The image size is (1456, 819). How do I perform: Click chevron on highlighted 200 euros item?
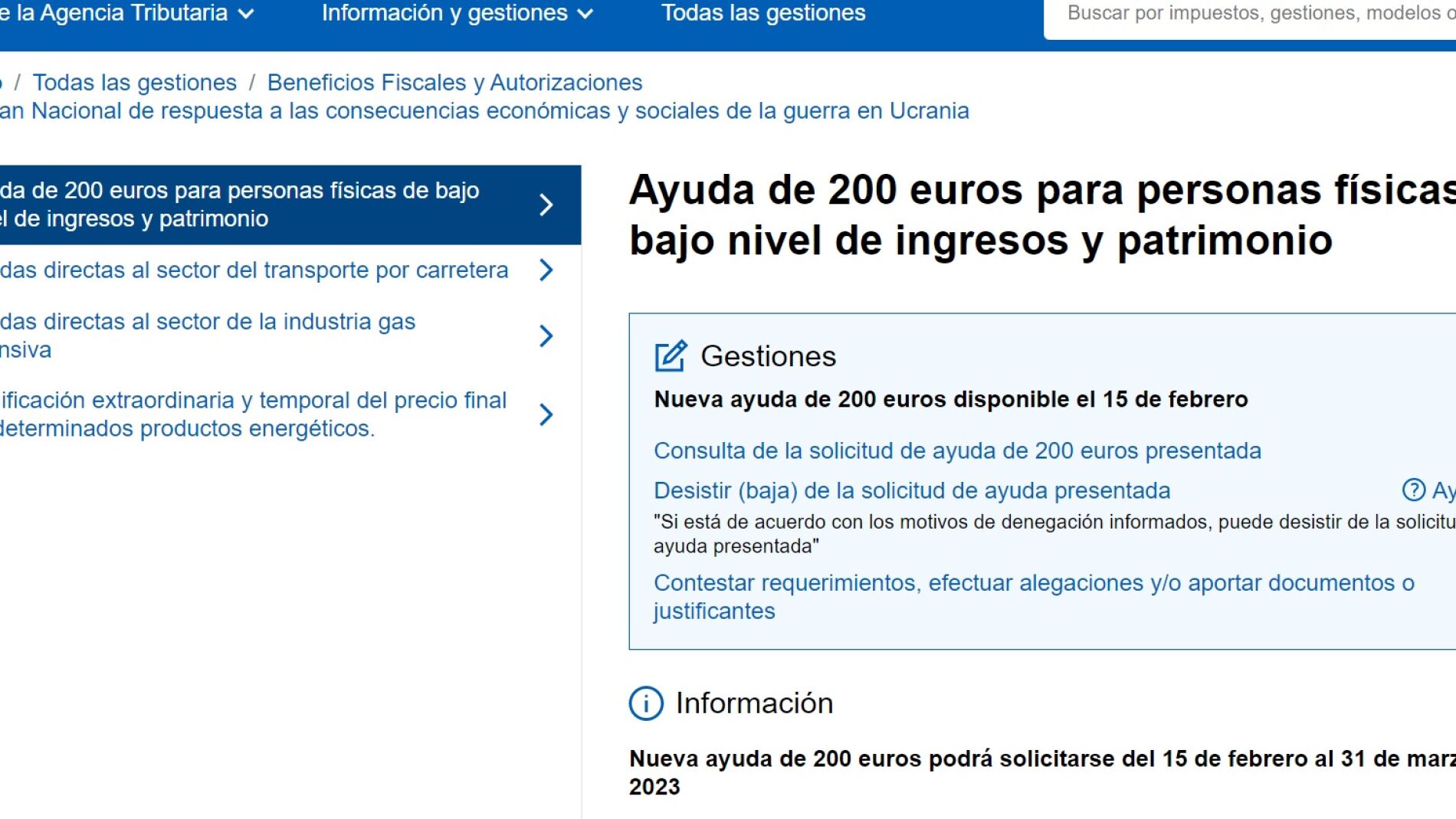(546, 205)
